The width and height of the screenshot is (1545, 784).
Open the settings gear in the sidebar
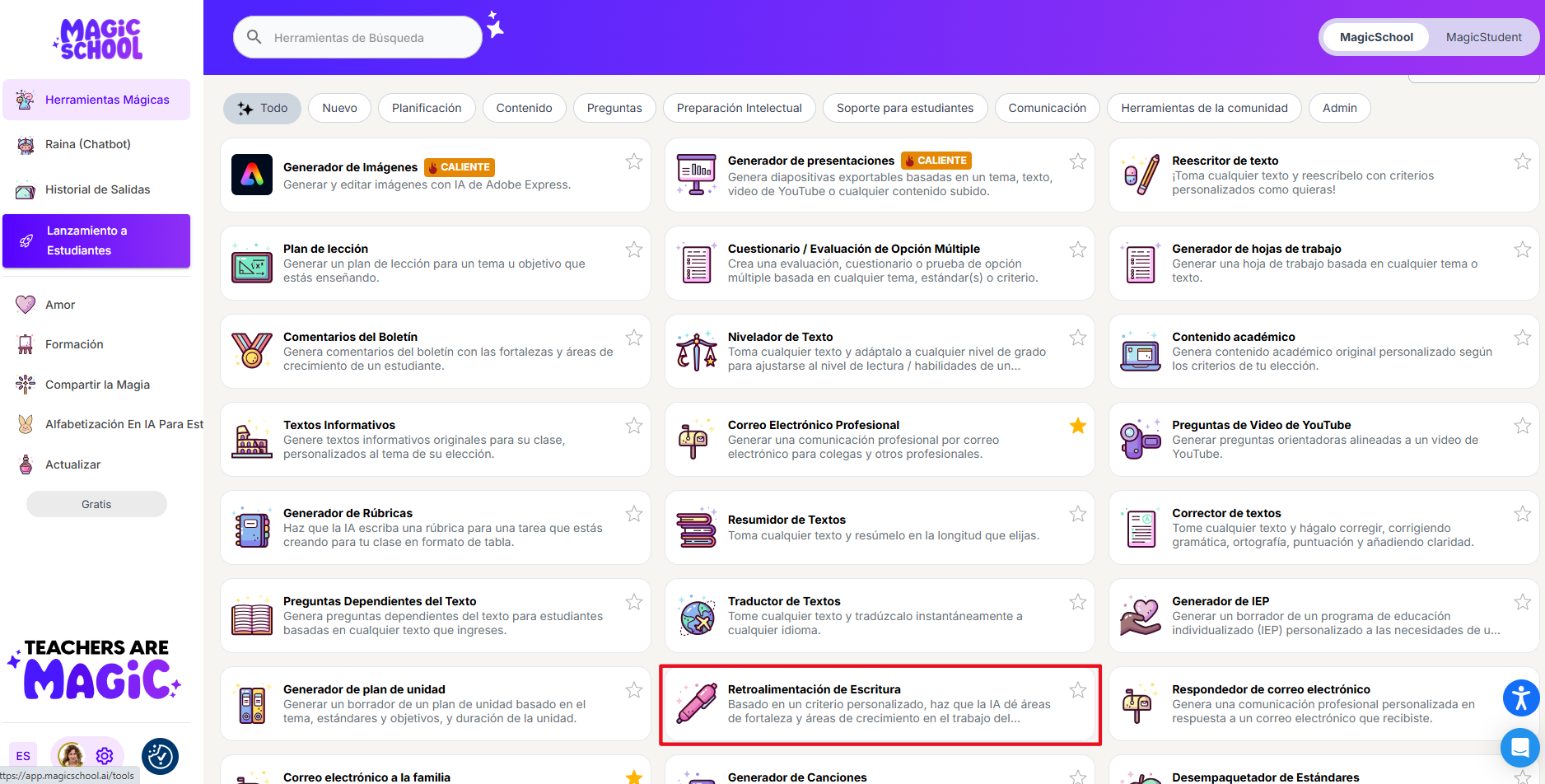(105, 755)
